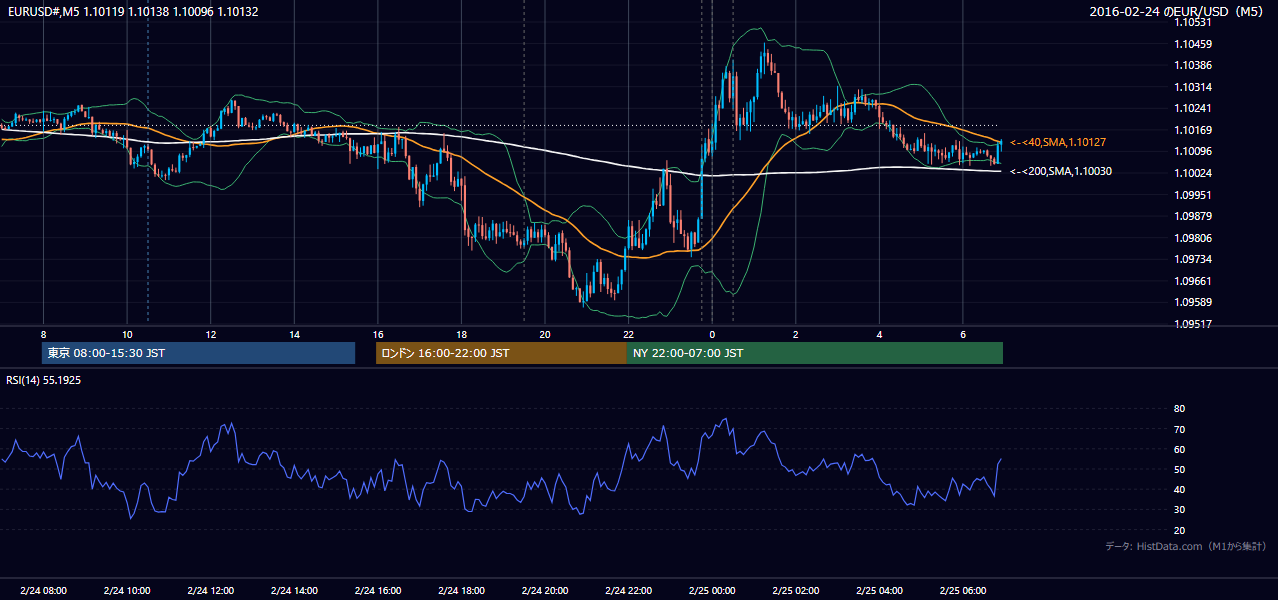Click price axis value 1.09589
This screenshot has width=1278, height=600.
coord(1192,302)
